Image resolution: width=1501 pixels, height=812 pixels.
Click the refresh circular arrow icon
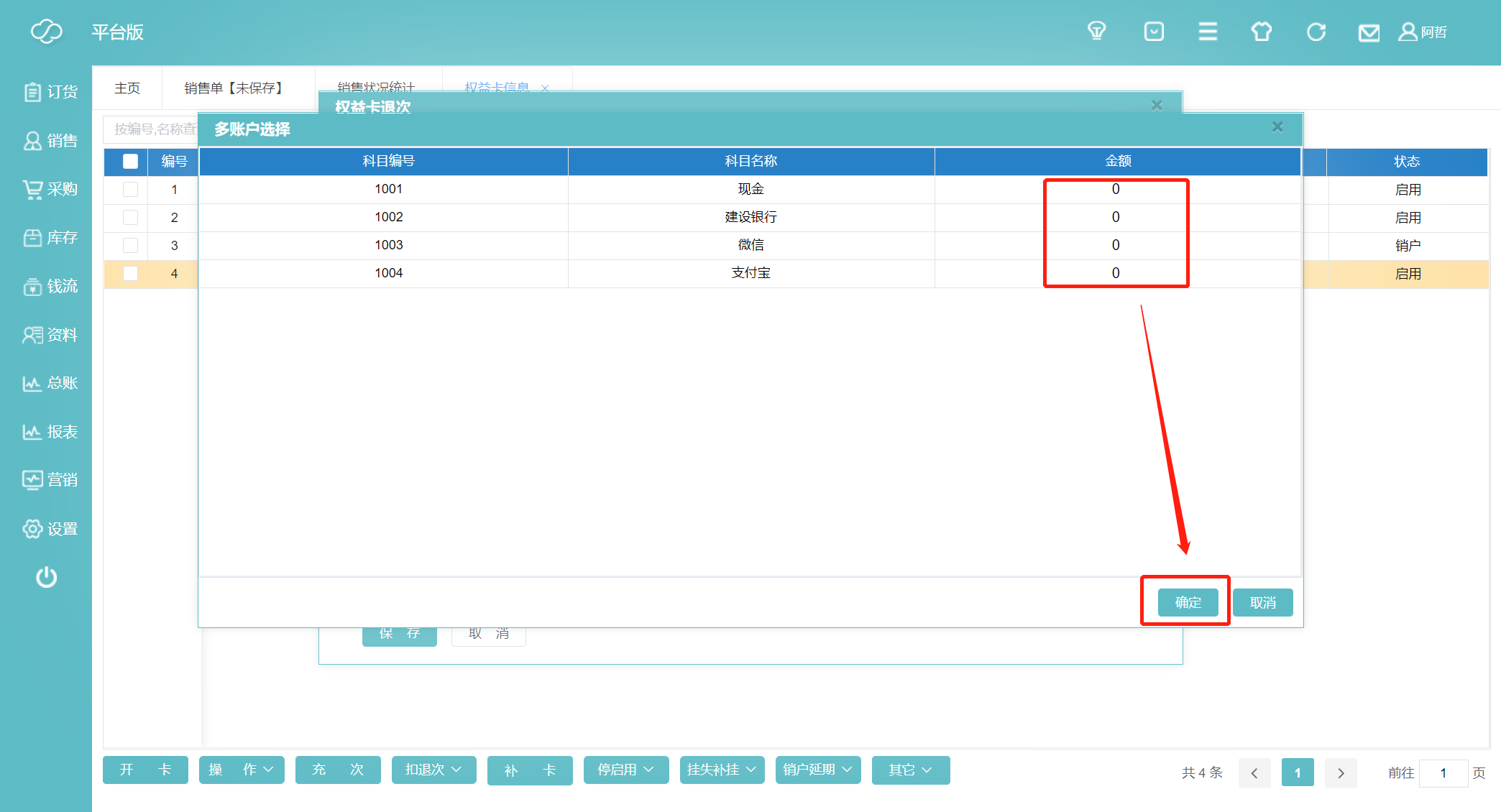pos(1316,32)
